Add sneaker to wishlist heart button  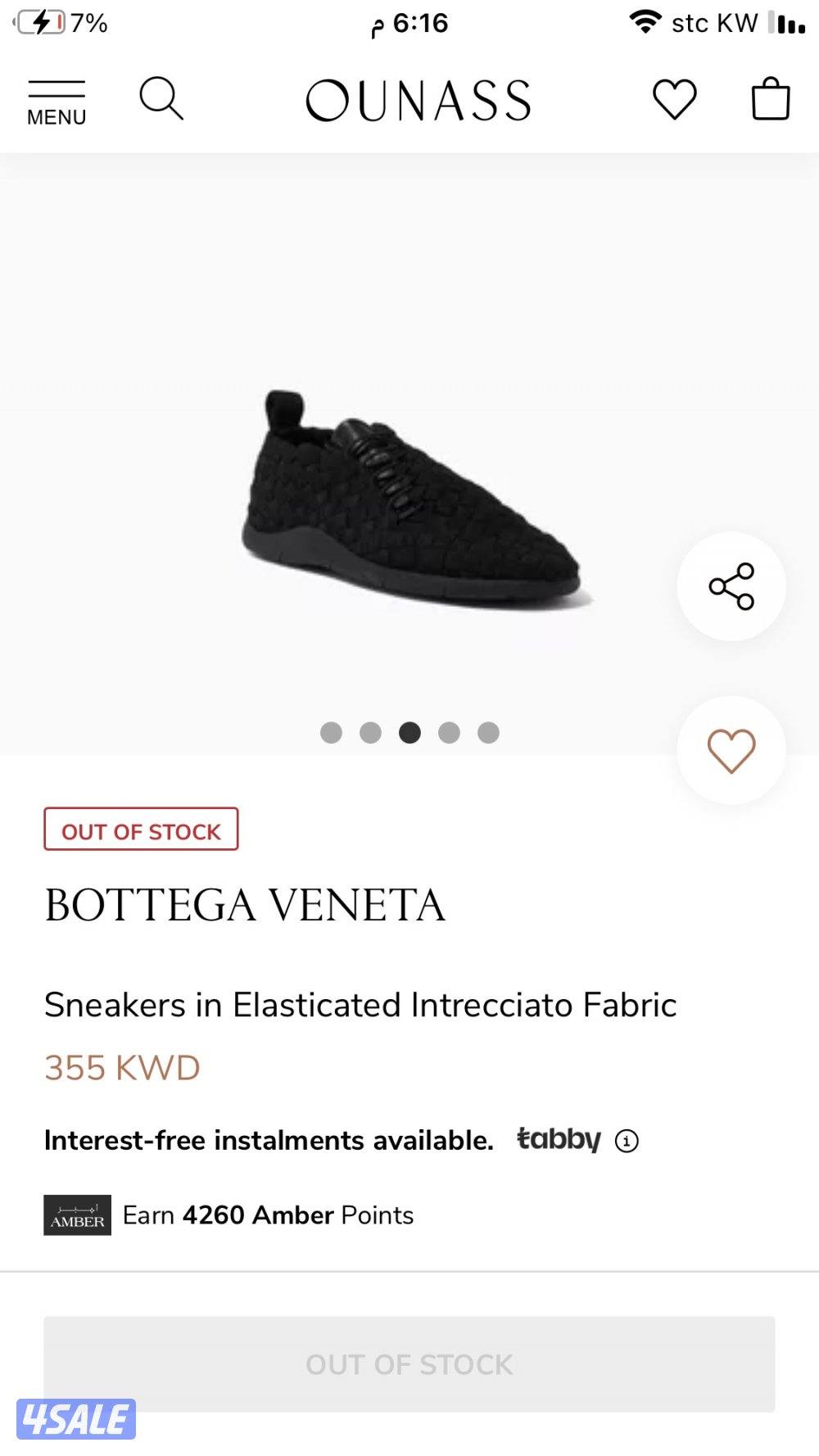(731, 750)
